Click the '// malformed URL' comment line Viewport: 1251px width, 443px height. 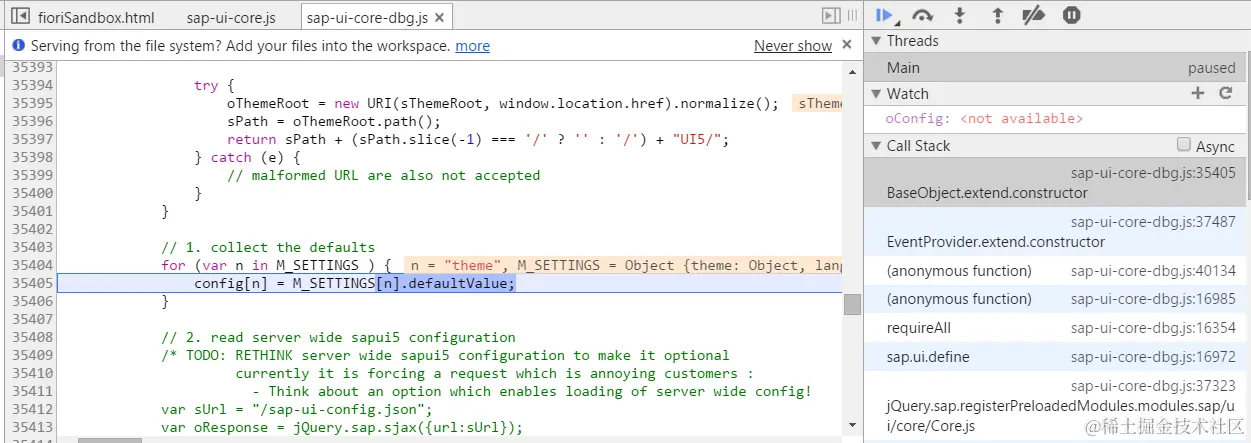pos(383,175)
